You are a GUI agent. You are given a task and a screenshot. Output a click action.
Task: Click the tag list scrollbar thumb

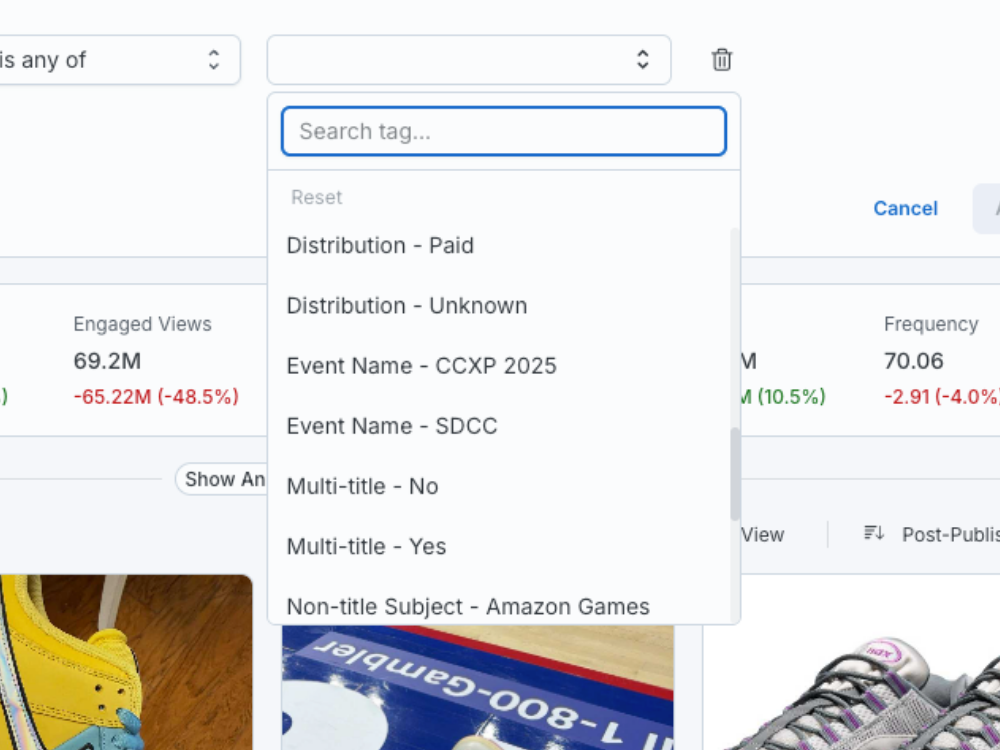tap(735, 473)
